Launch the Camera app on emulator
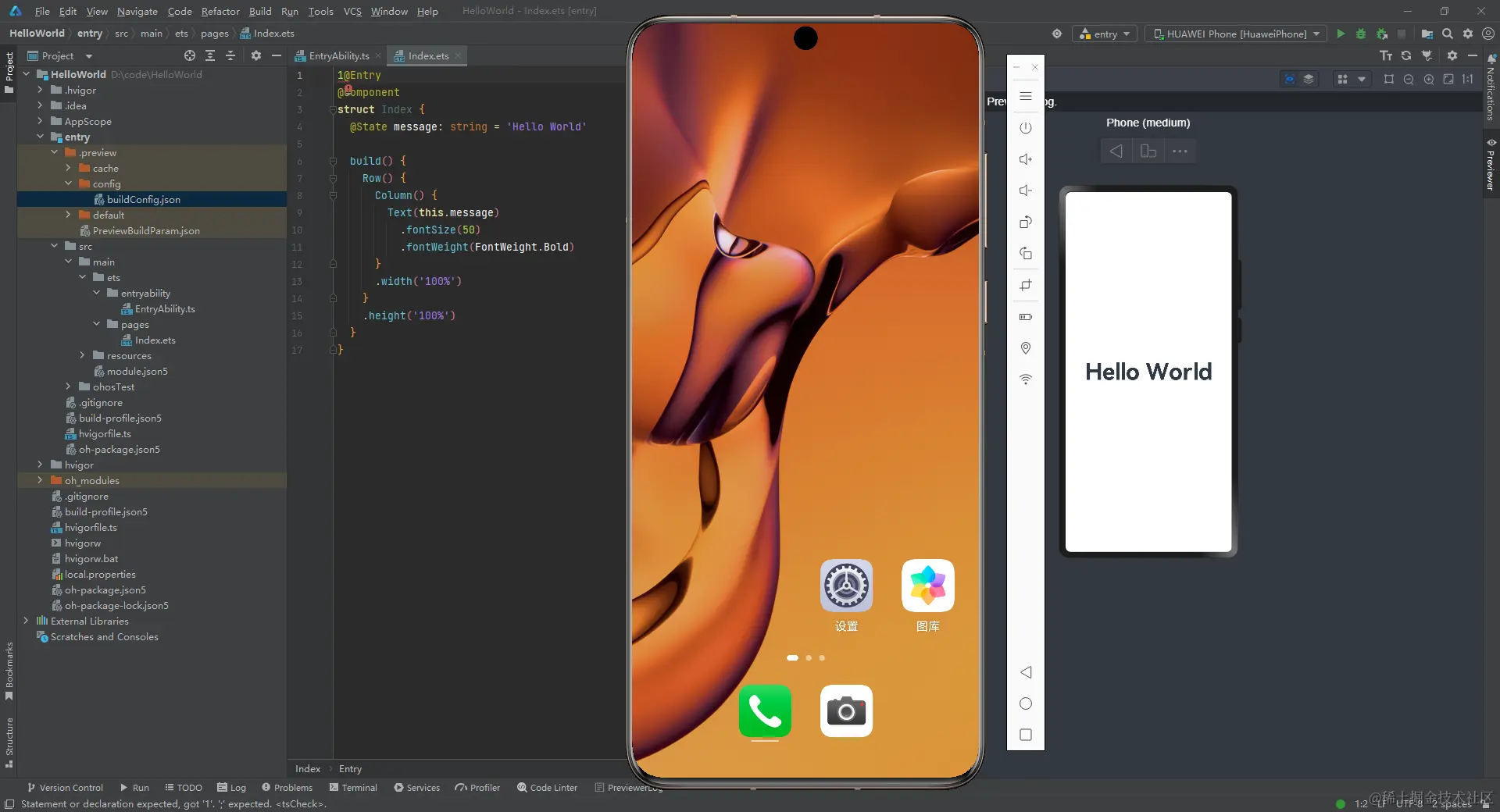The width and height of the screenshot is (1500, 812). pos(846,711)
